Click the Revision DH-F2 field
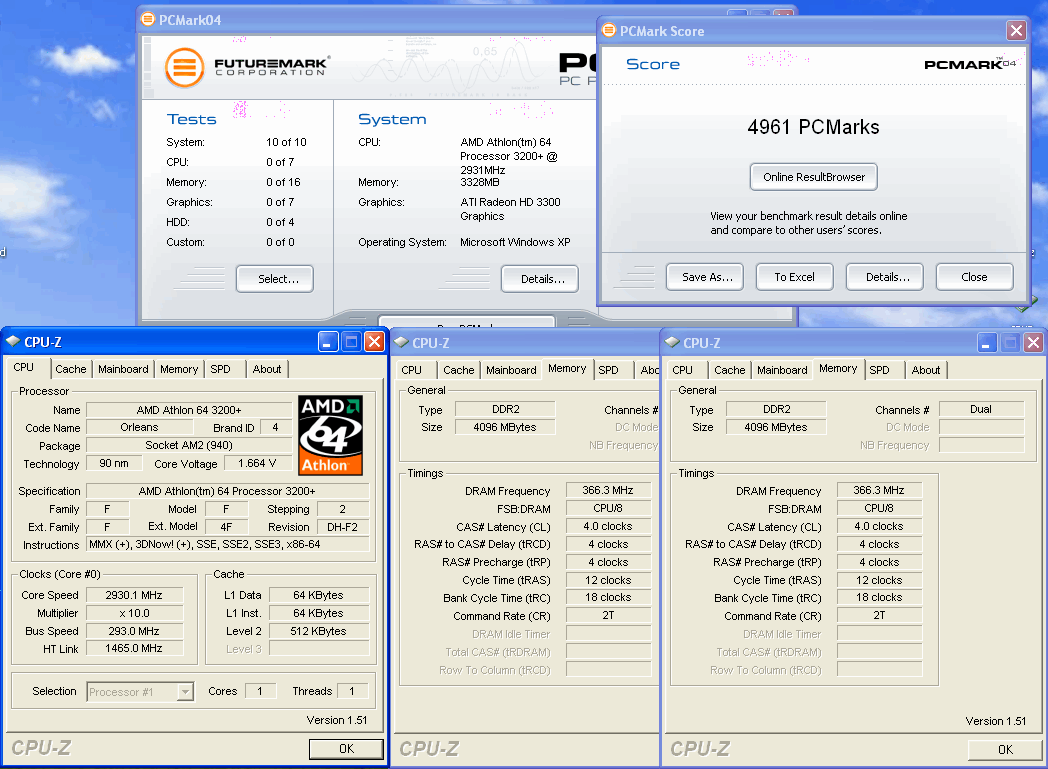Screen dimensions: 1048x769 pyautogui.click(x=342, y=526)
